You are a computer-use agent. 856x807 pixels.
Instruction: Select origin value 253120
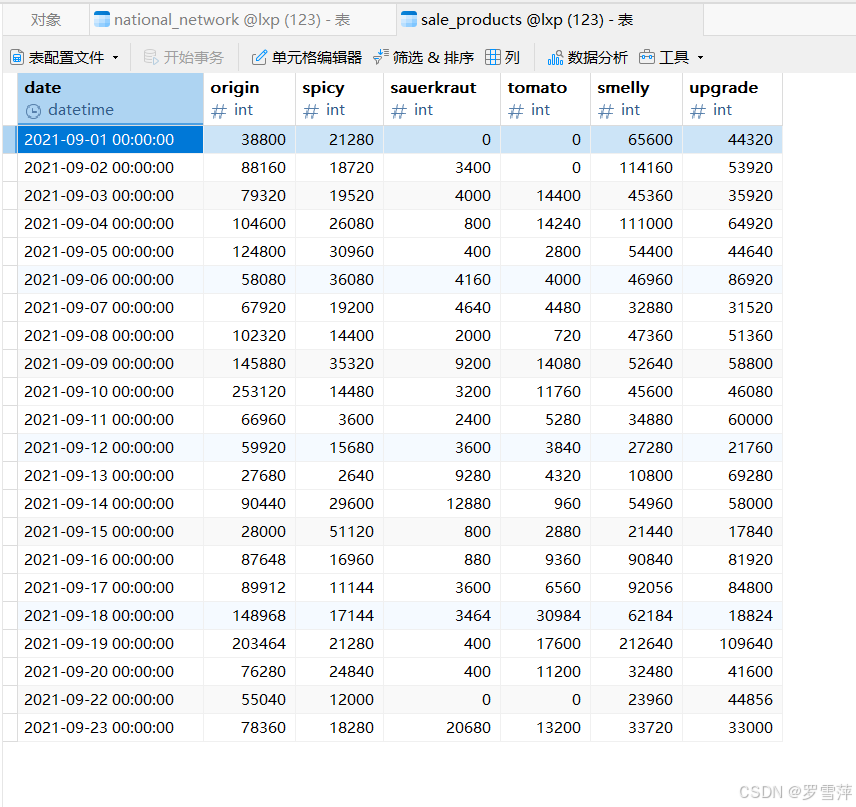249,391
